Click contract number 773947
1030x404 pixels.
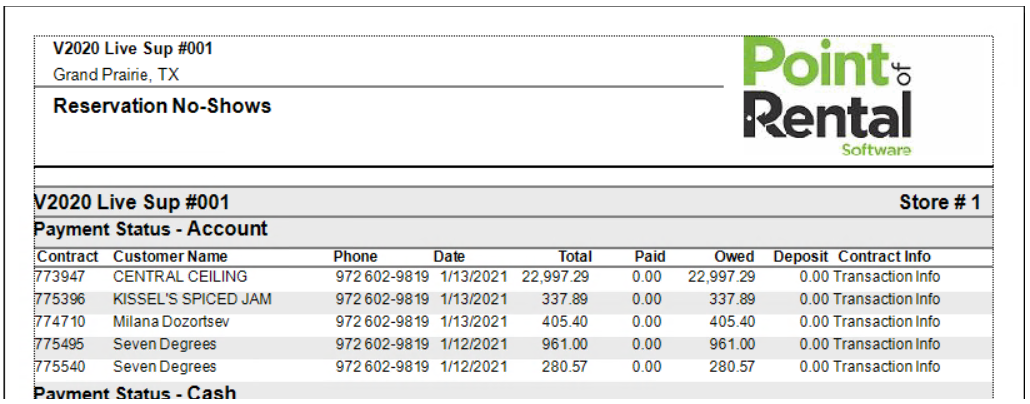coord(58,276)
